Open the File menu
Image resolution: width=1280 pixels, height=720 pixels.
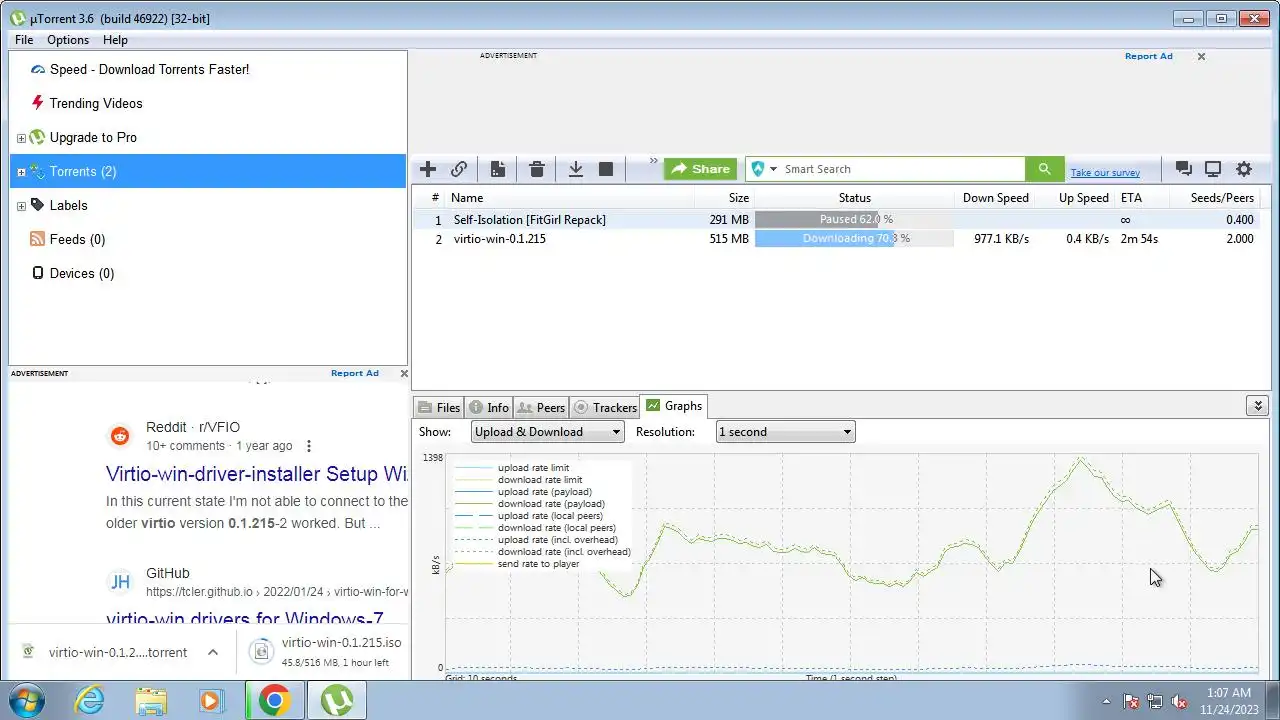click(24, 40)
